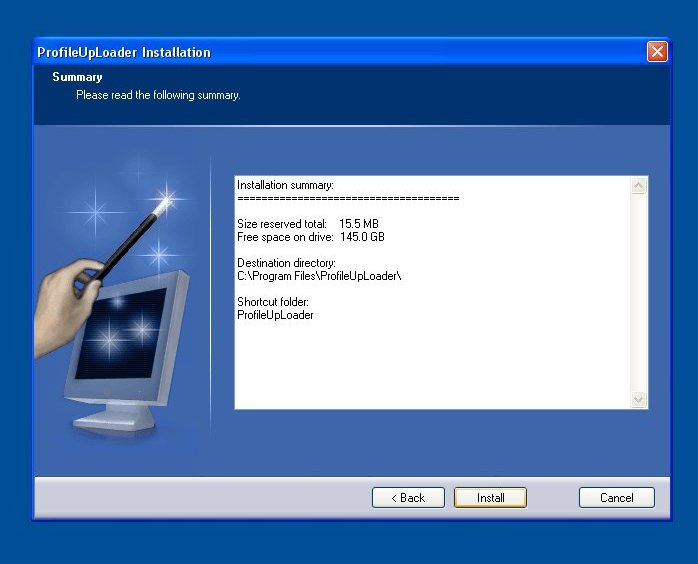Click the Install button
The image size is (698, 564).
[490, 497]
